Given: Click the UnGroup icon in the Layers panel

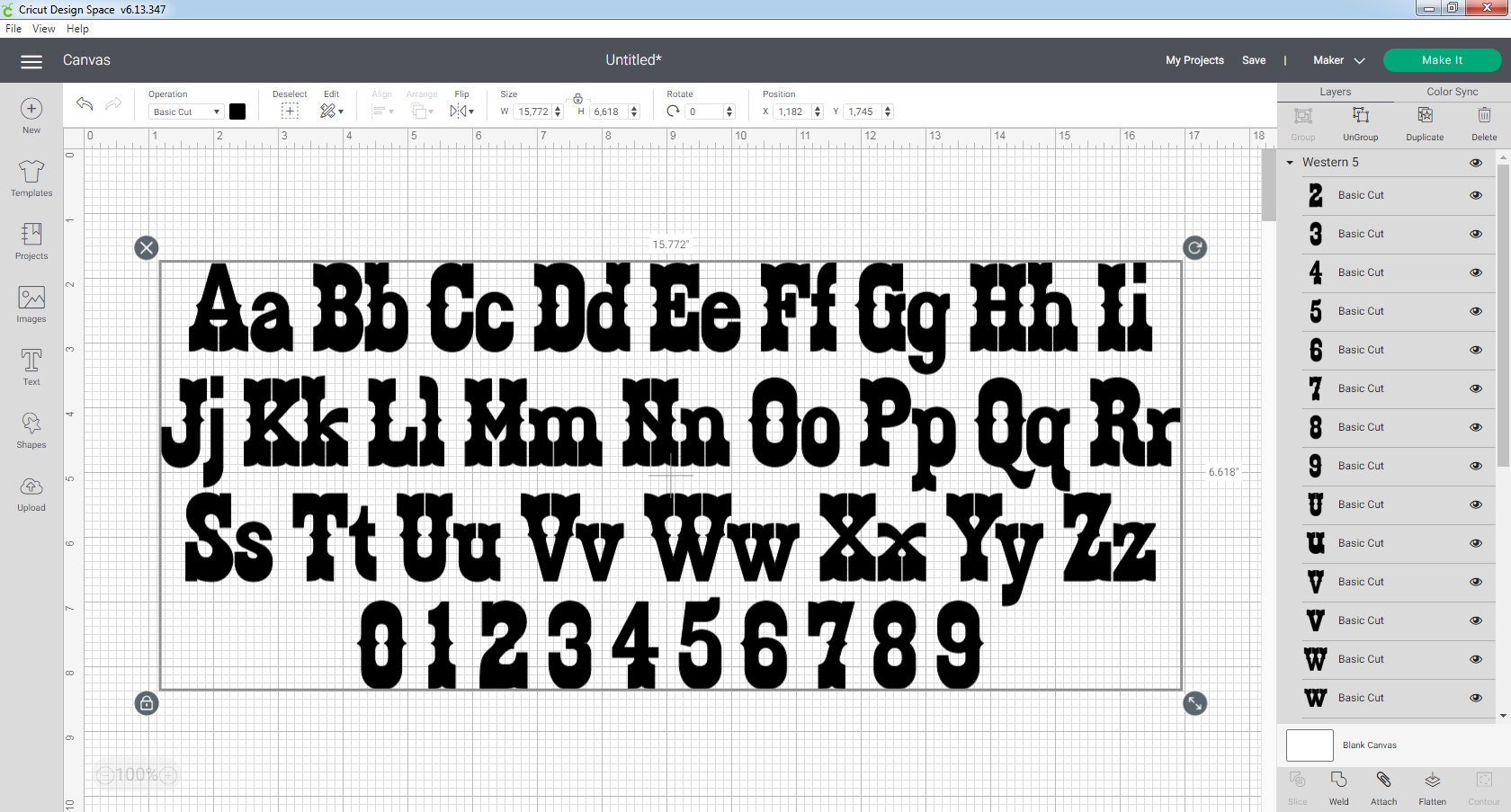Looking at the screenshot, I should click(x=1360, y=122).
